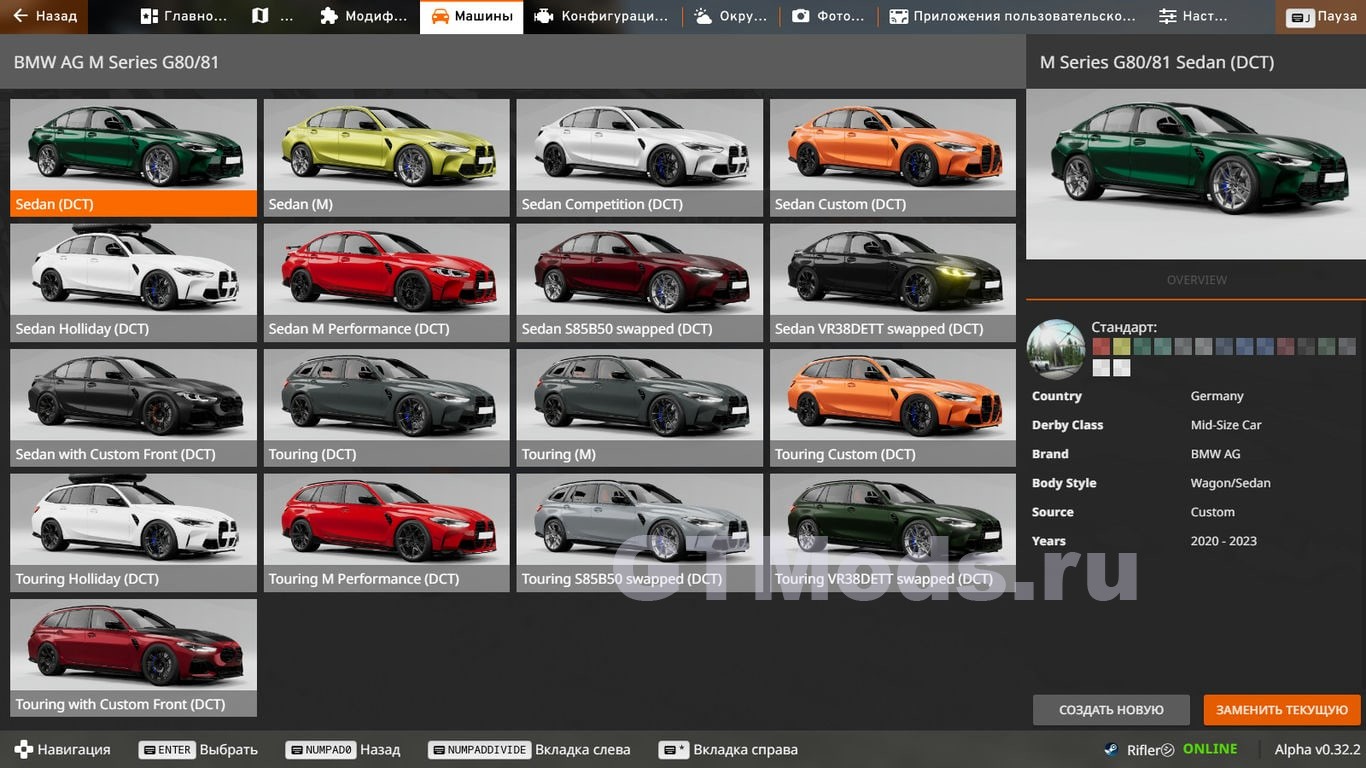Screen dimensions: 1366x768
Task: Click the ЗАМЕНИТЬ ТЕКУЩУЮ replace current button
Action: click(1282, 710)
